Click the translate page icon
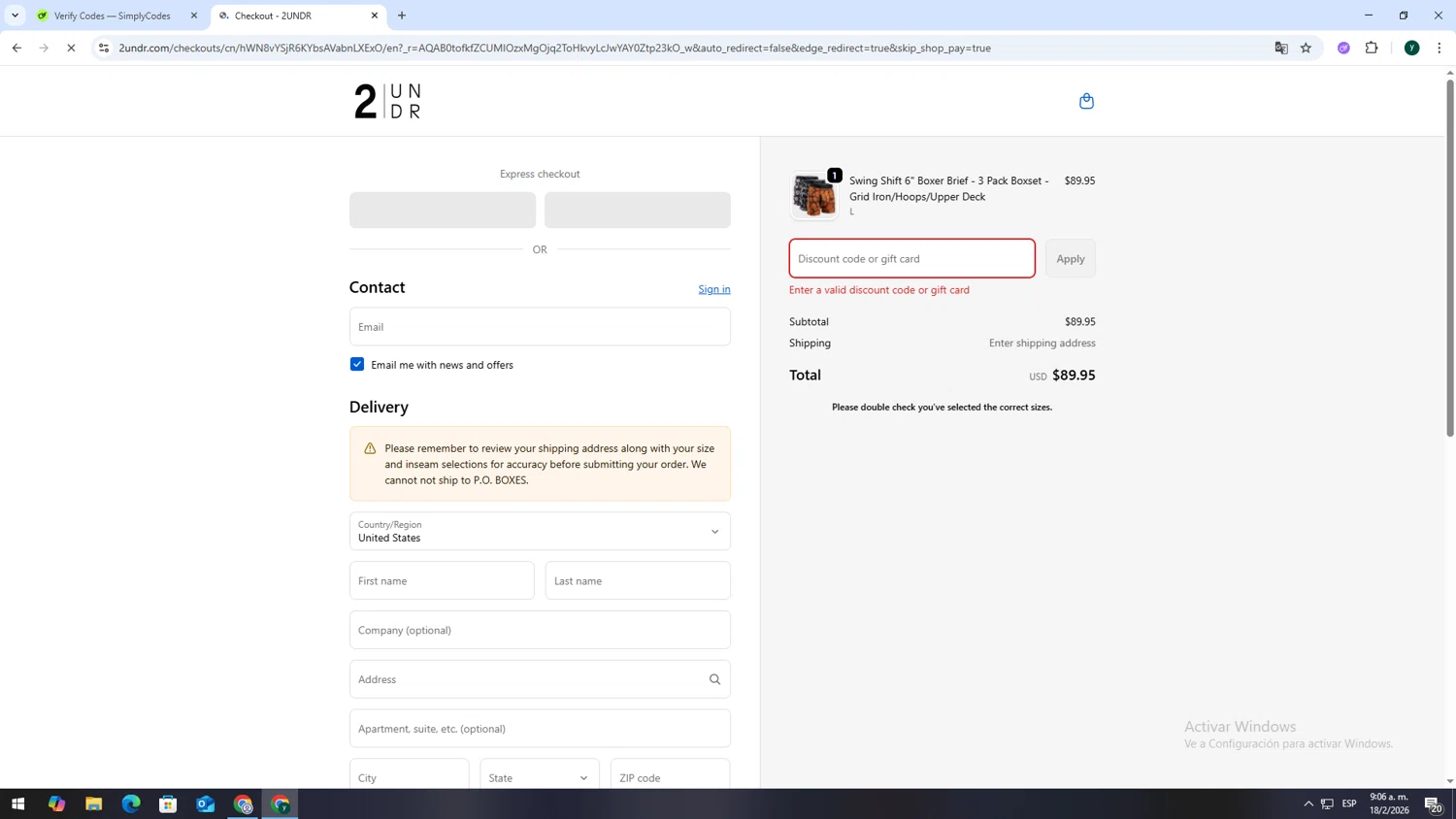This screenshot has height=819, width=1456. 1281,48
